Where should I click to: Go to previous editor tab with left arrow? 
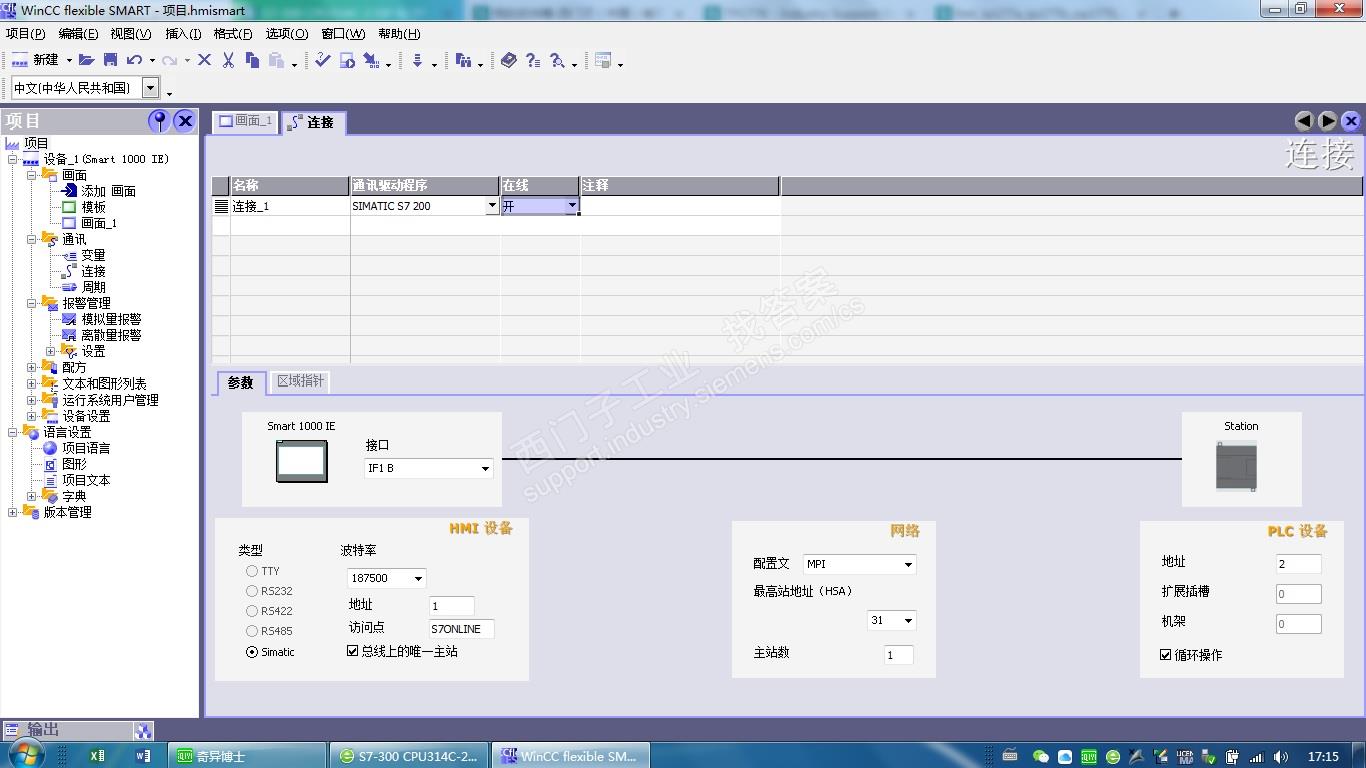(x=1304, y=121)
